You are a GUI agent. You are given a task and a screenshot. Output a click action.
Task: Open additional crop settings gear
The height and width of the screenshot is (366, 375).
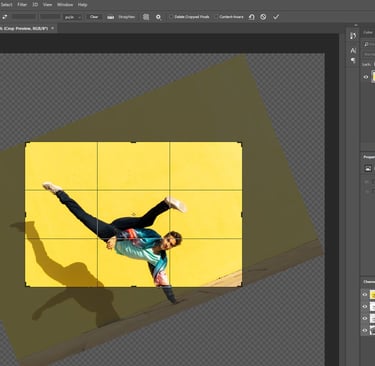point(159,17)
